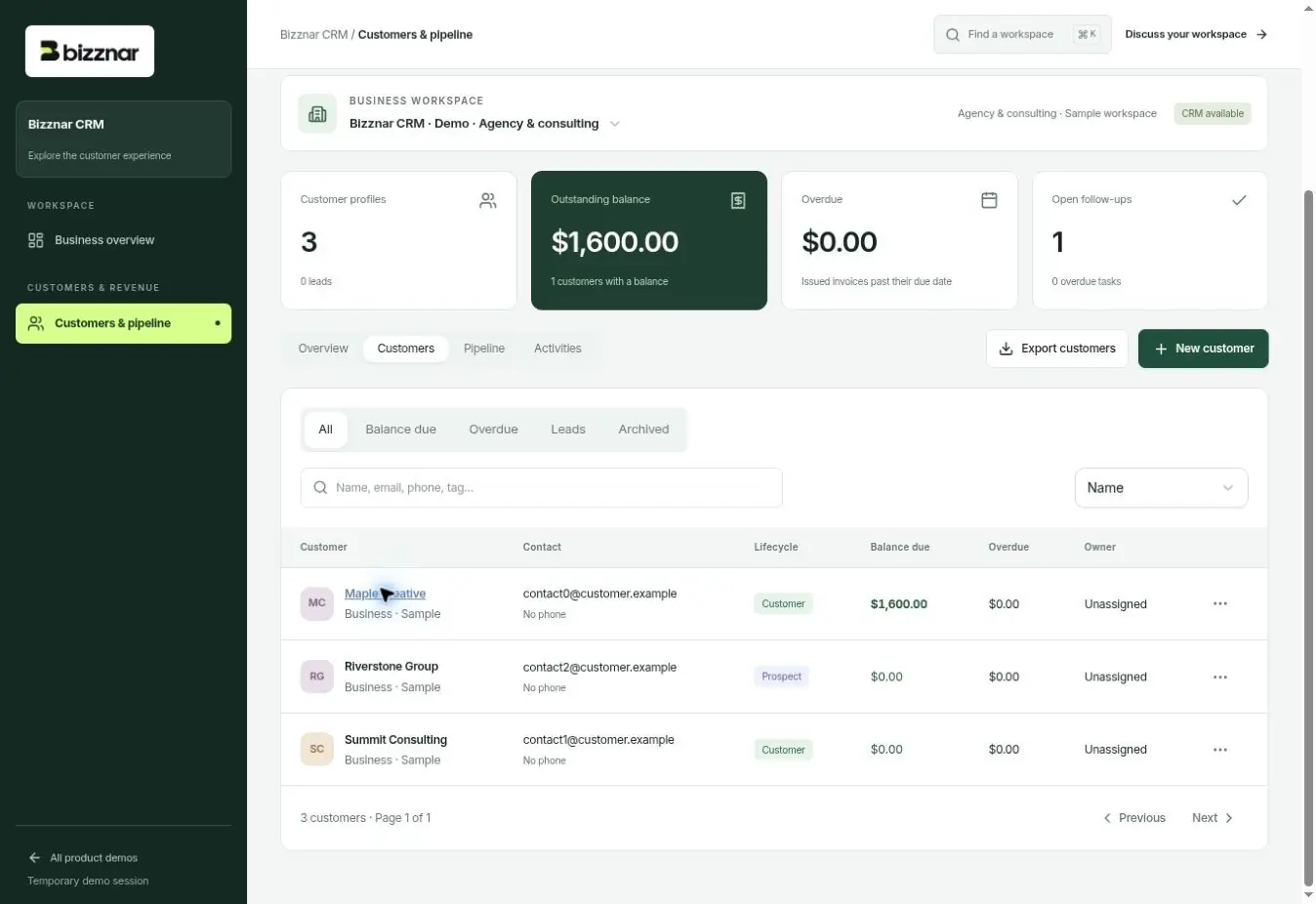Open Summit Consulting customer

tap(395, 740)
